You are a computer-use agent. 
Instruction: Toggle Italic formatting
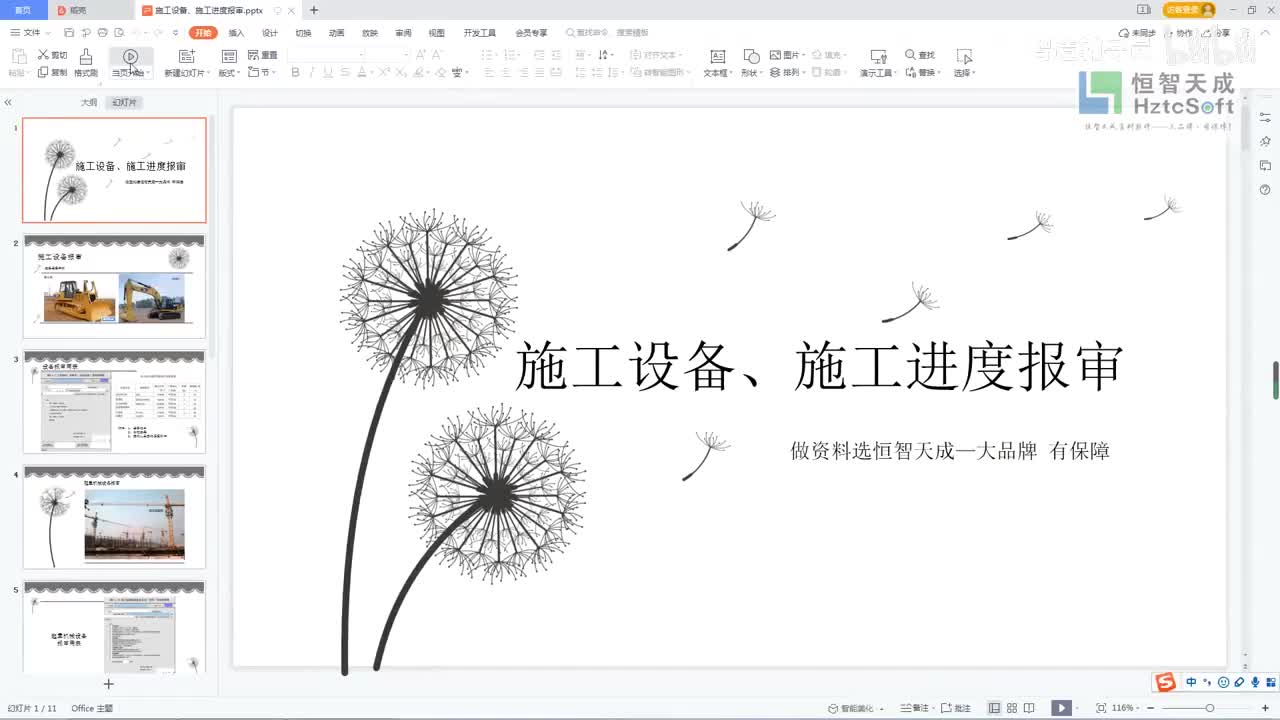(x=312, y=72)
